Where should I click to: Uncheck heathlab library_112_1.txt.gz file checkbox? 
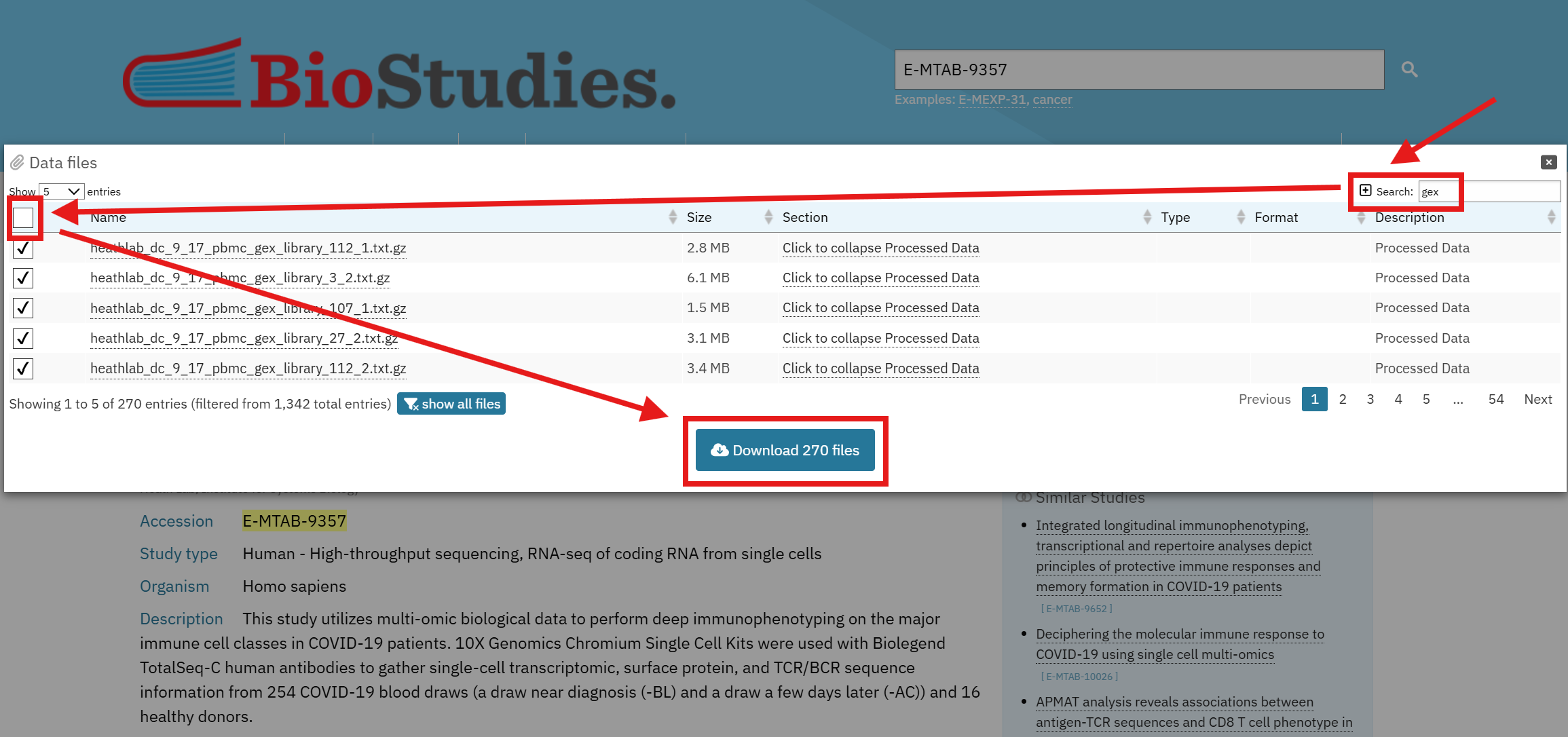pos(23,248)
